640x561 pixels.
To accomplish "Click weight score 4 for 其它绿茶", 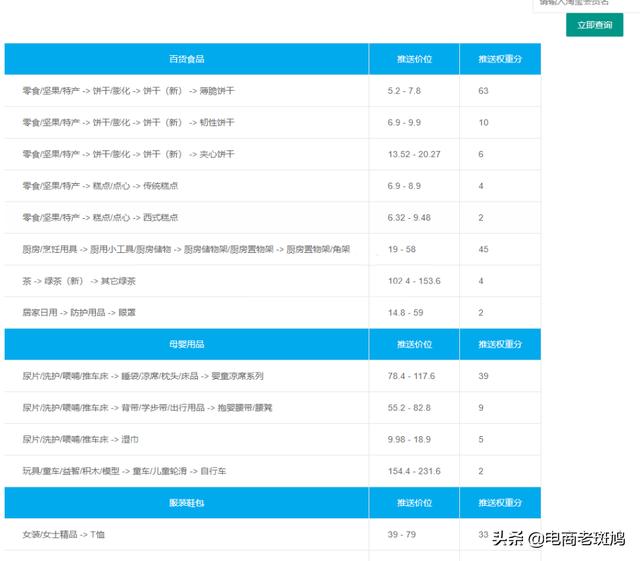I will click(x=481, y=281).
